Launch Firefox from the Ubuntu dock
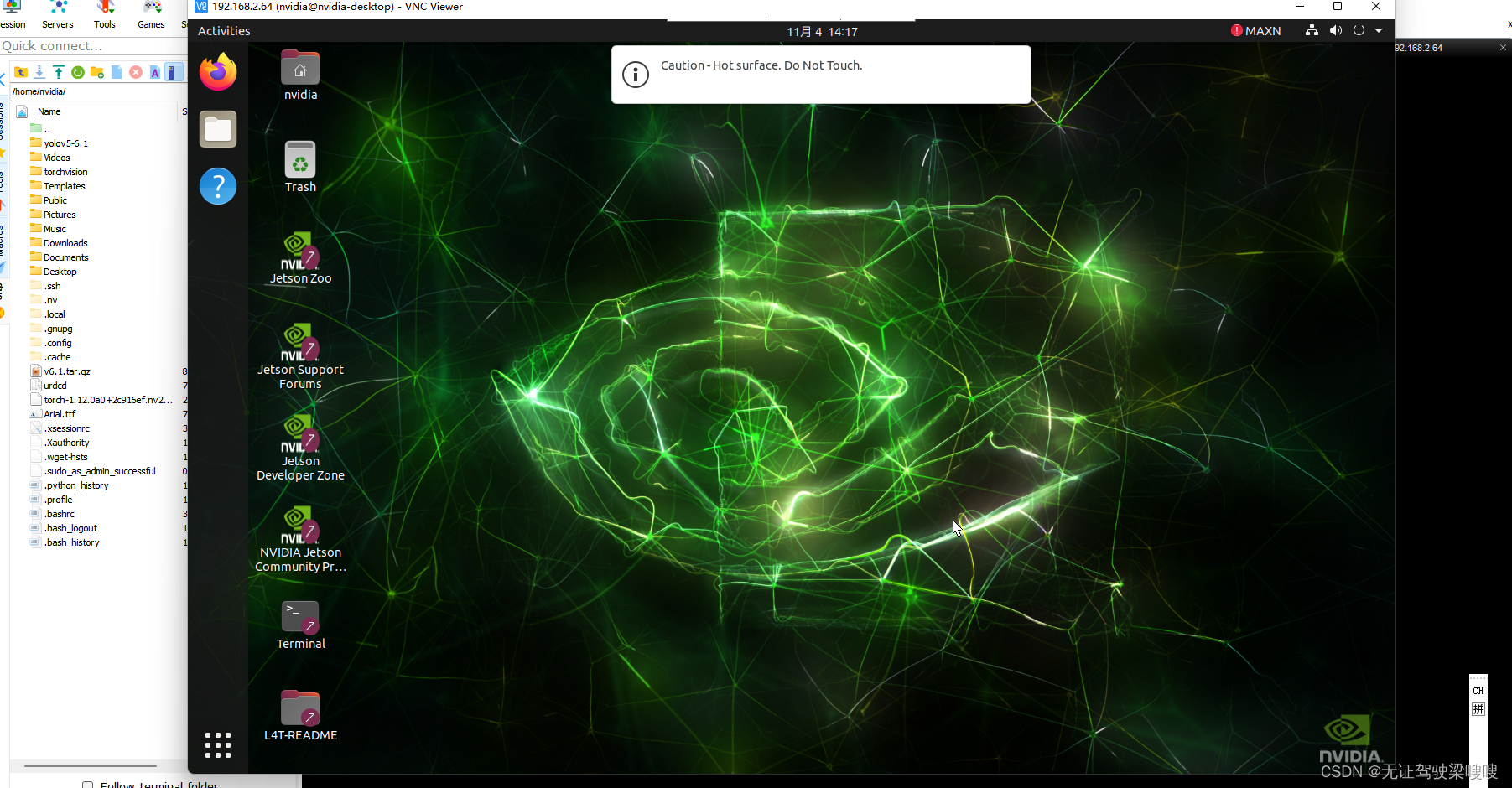1512x788 pixels. pyautogui.click(x=217, y=72)
